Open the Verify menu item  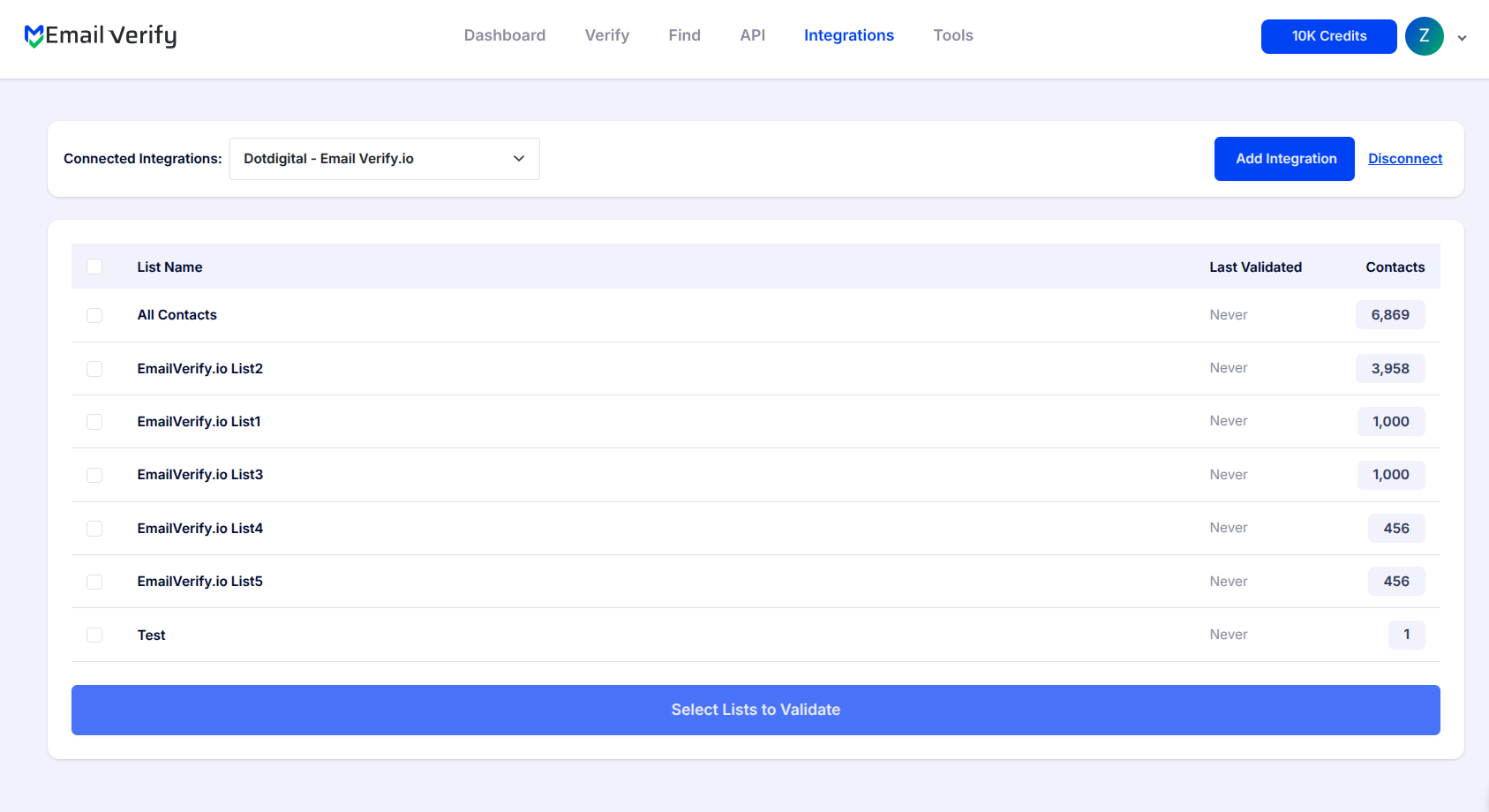tap(607, 35)
